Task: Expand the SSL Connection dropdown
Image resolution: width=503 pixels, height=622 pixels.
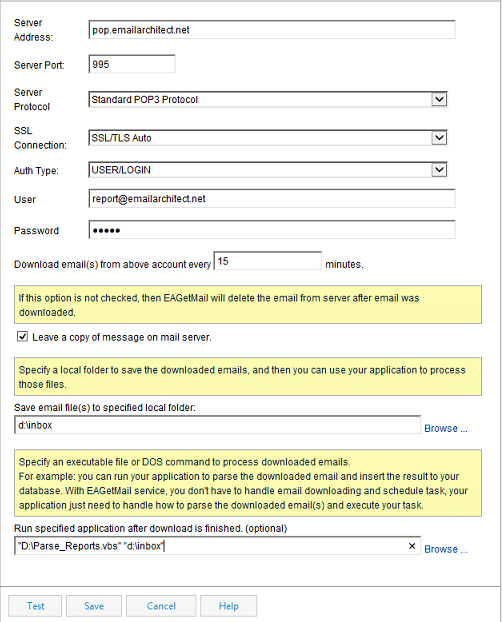Action: point(439,138)
